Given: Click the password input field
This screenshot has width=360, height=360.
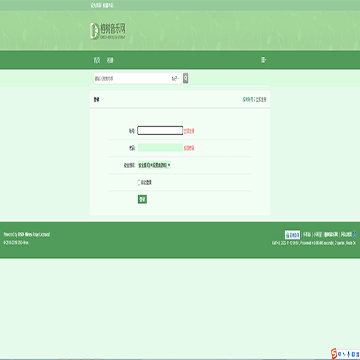Looking at the screenshot, I should (160, 148).
